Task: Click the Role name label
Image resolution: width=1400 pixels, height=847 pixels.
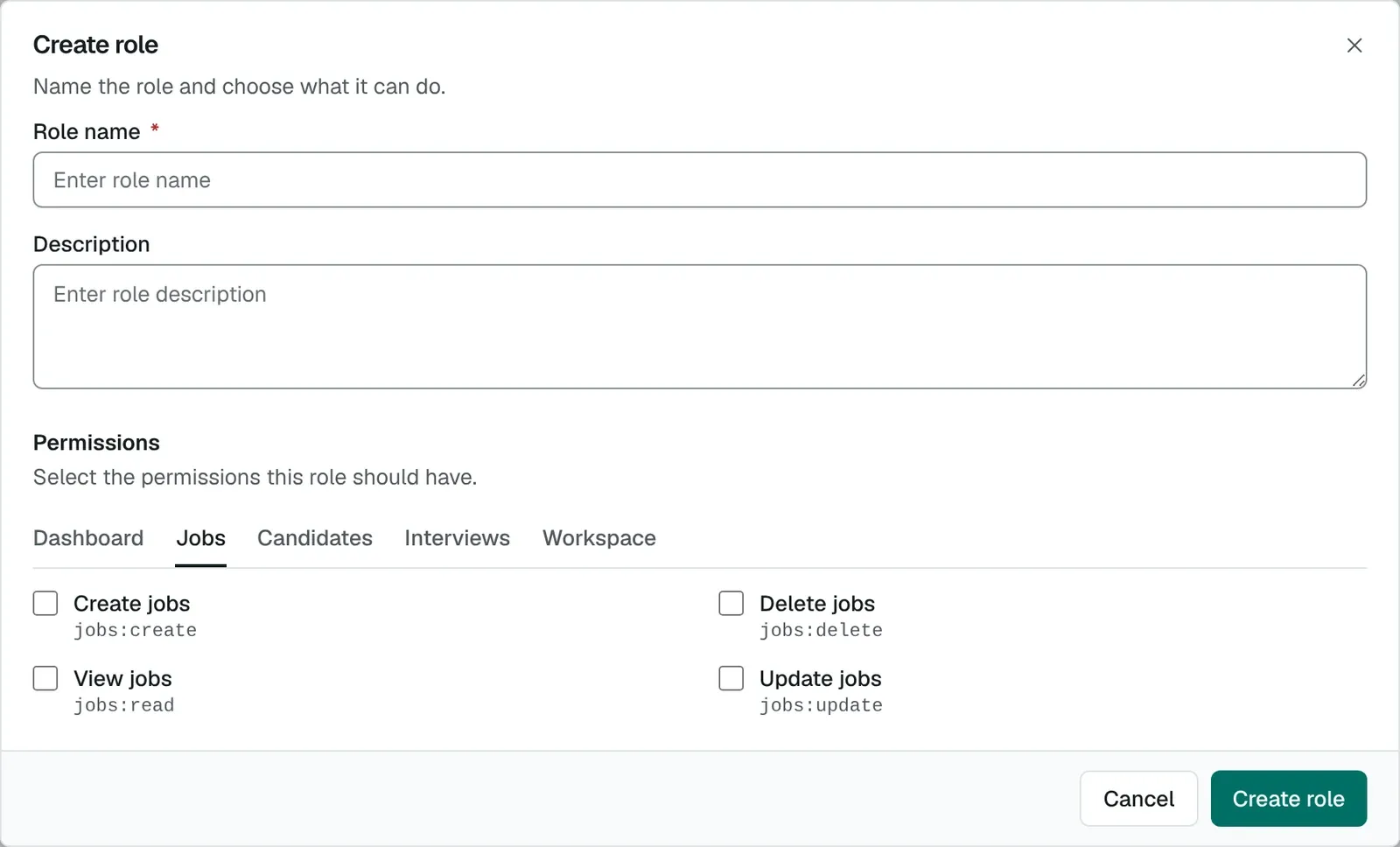Action: click(x=87, y=132)
